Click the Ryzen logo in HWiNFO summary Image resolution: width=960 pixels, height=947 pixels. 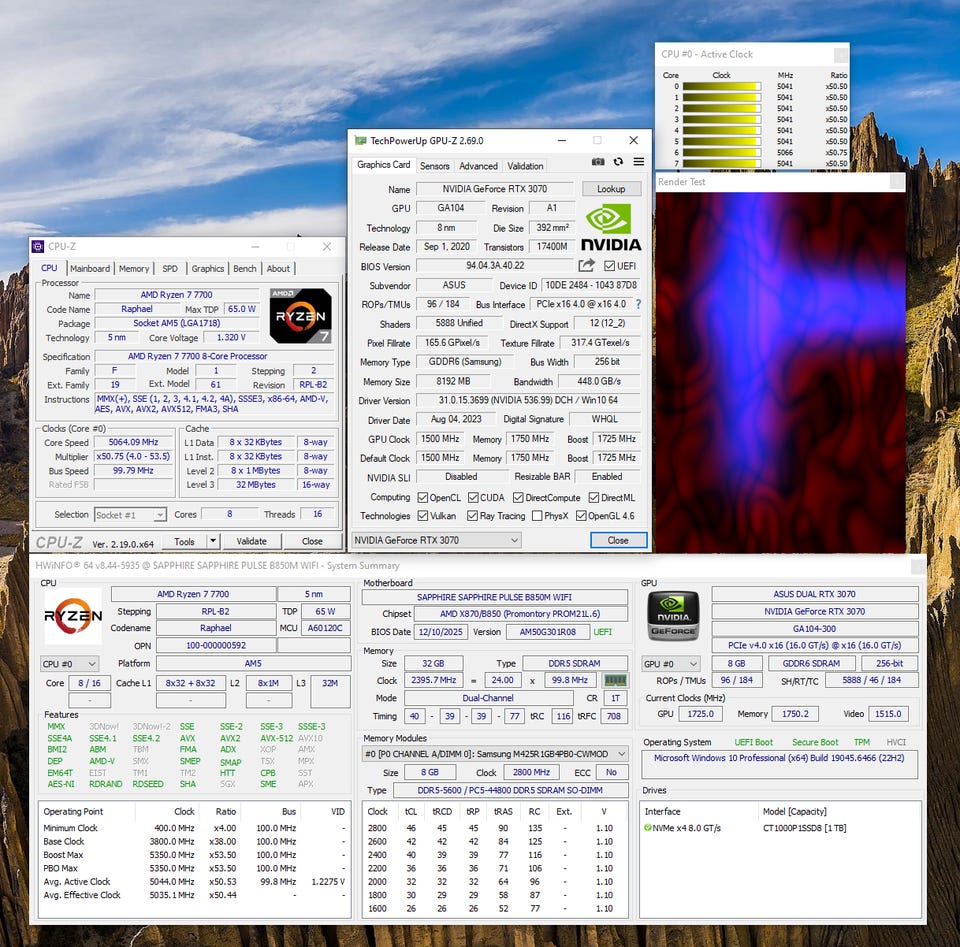73,616
